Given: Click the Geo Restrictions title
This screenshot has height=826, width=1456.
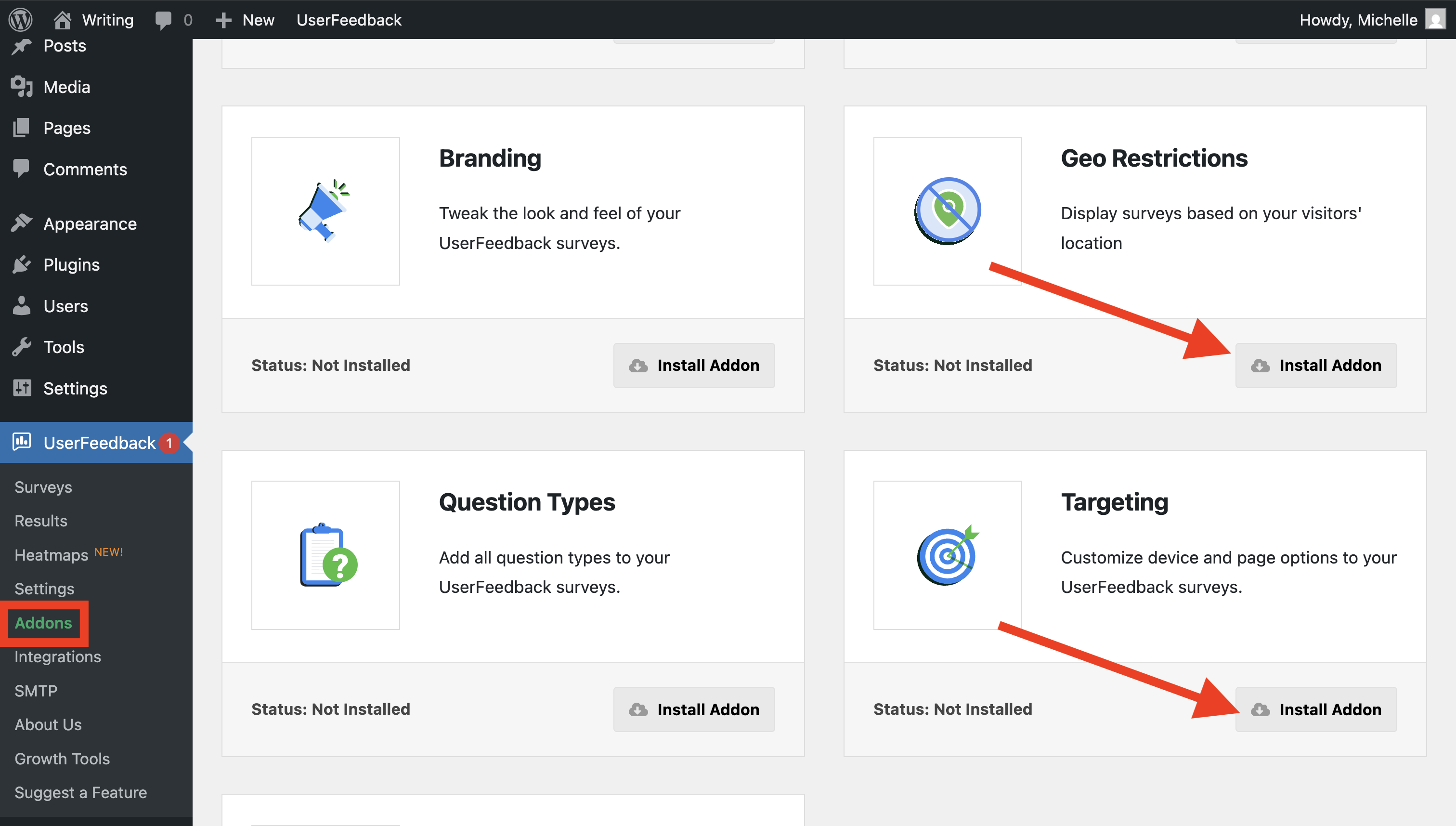Looking at the screenshot, I should [x=1154, y=158].
